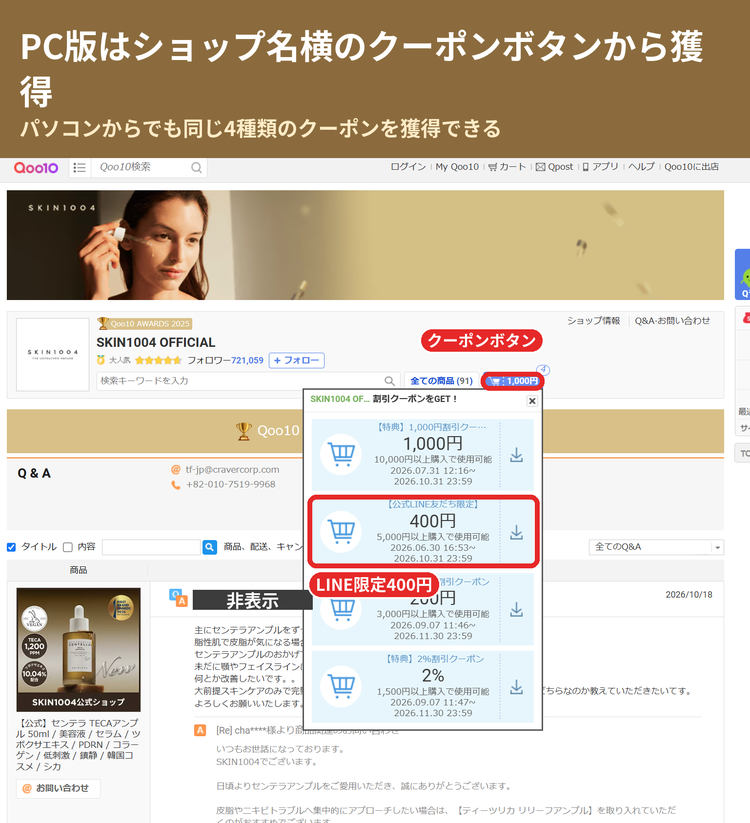
Task: Uncheck the タイトル checkbox
Action: [11, 547]
